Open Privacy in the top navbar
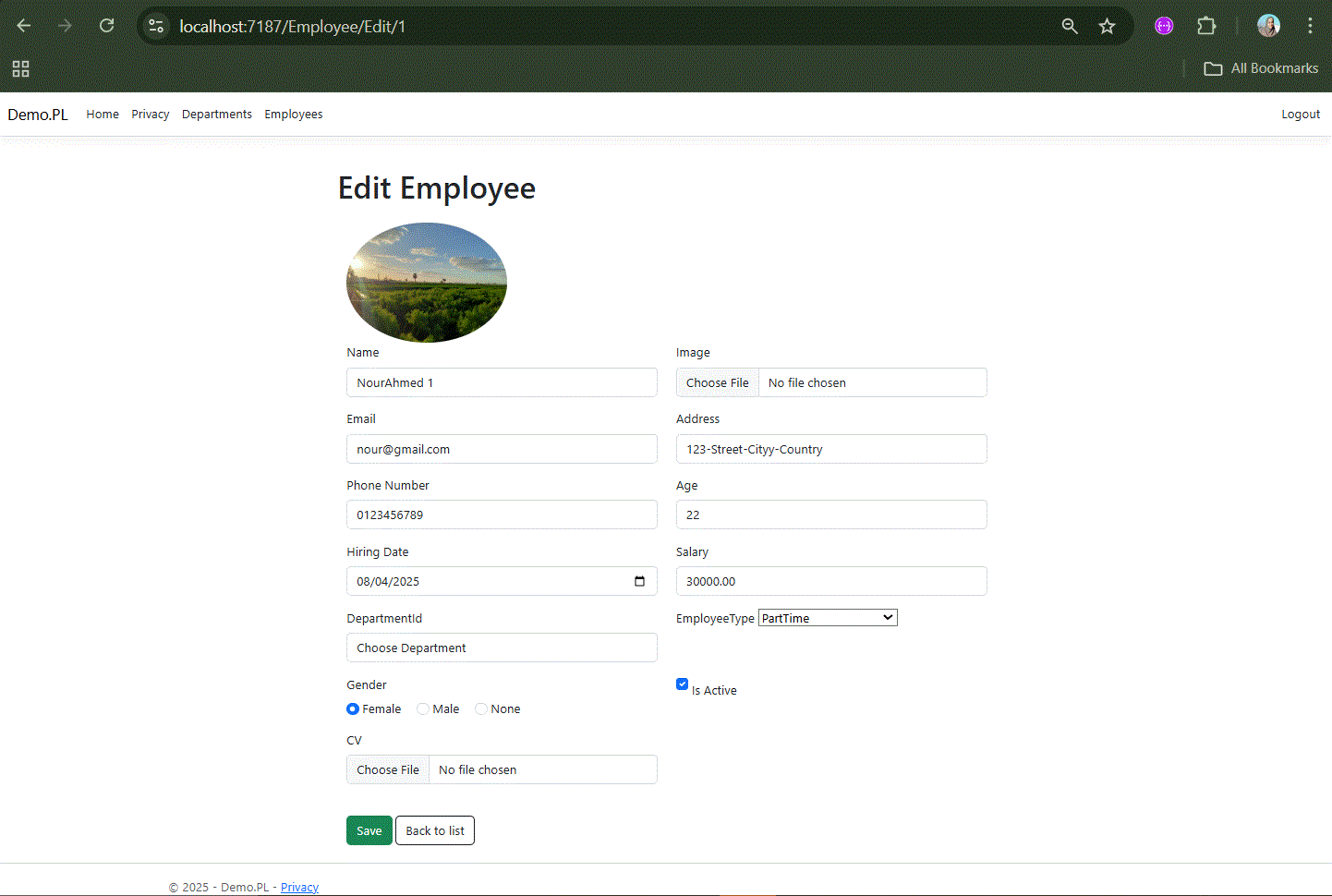 [x=151, y=115]
